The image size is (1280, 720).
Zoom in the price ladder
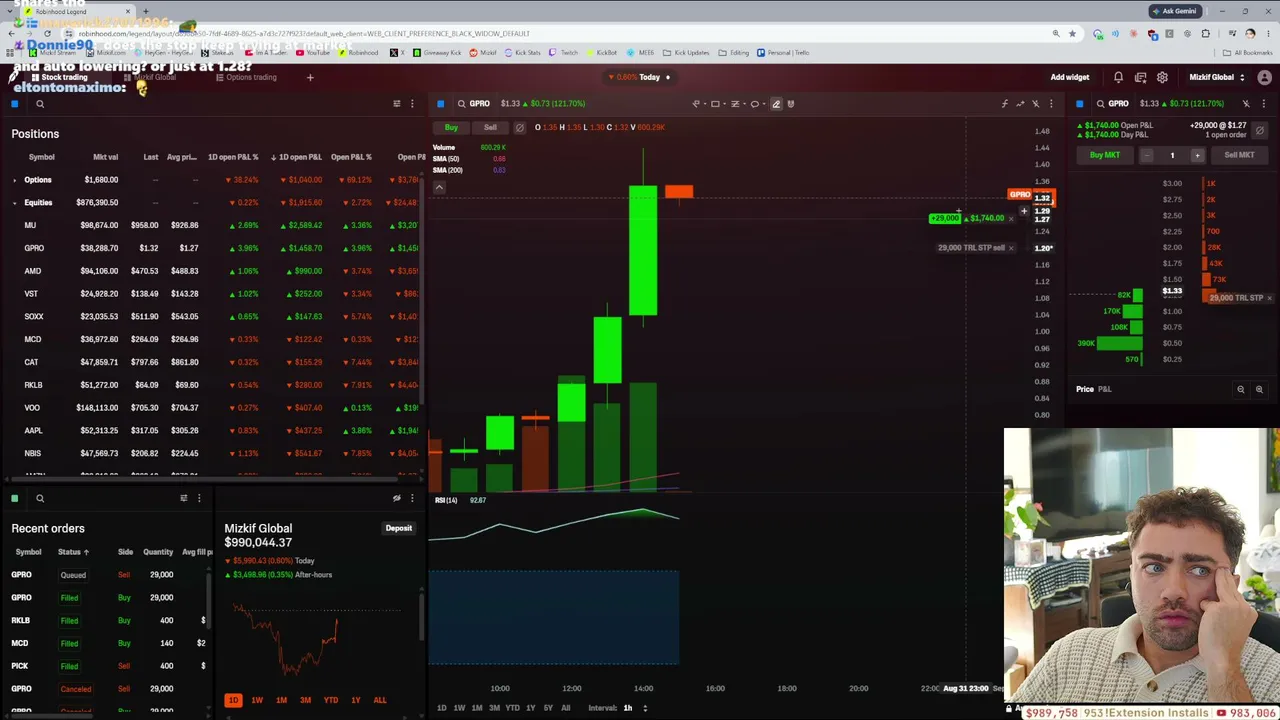click(x=1259, y=390)
